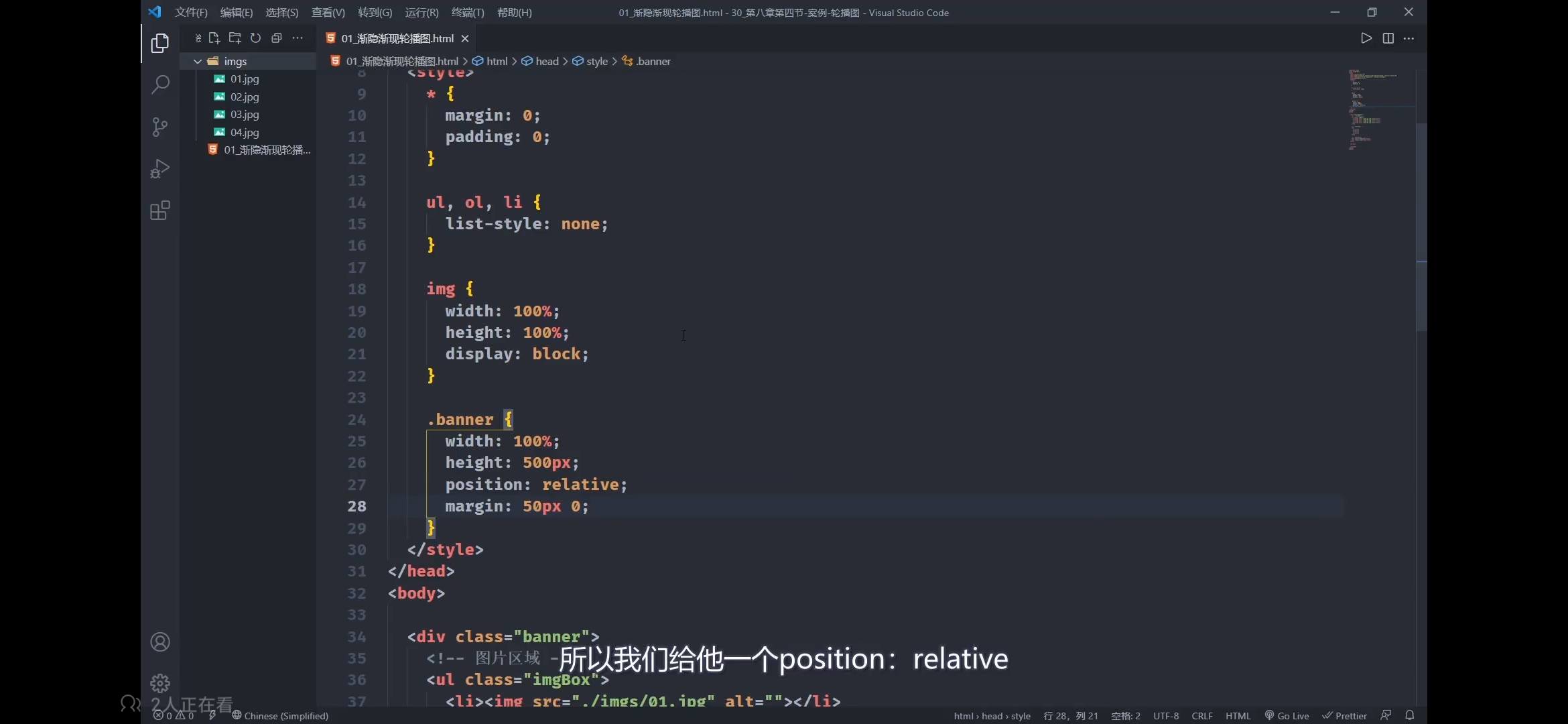Click the New File icon in explorer

tap(214, 38)
